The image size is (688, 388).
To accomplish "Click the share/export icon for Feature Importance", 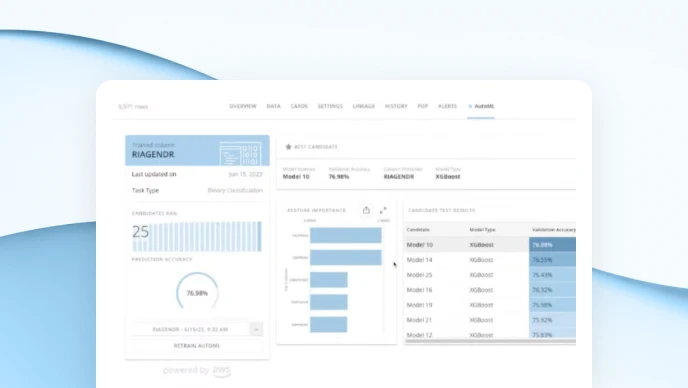I will tap(366, 210).
